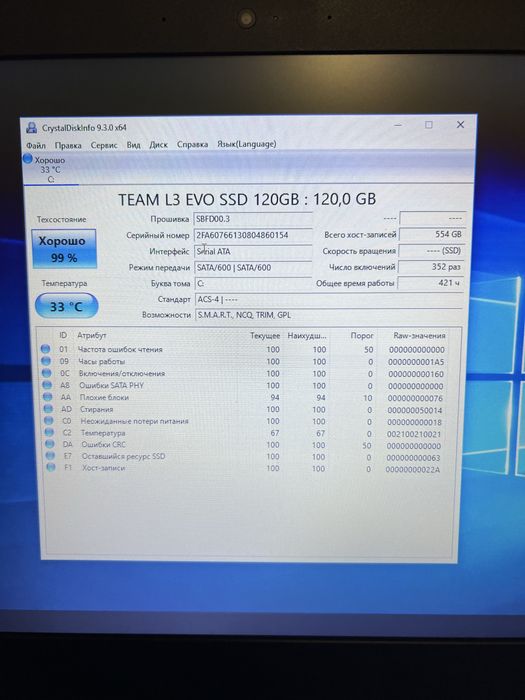This screenshot has height=700, width=525.
Task: Open the Файл menu
Action: click(36, 146)
